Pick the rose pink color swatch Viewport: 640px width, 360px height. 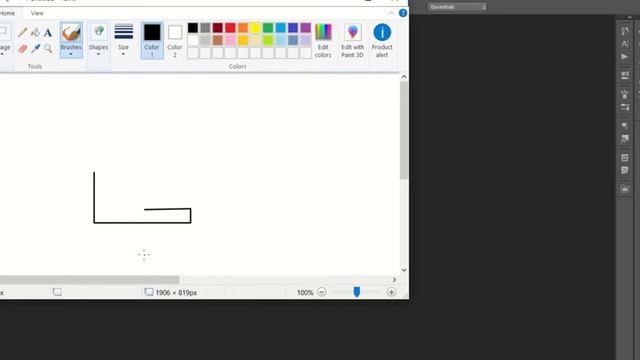tap(230, 40)
